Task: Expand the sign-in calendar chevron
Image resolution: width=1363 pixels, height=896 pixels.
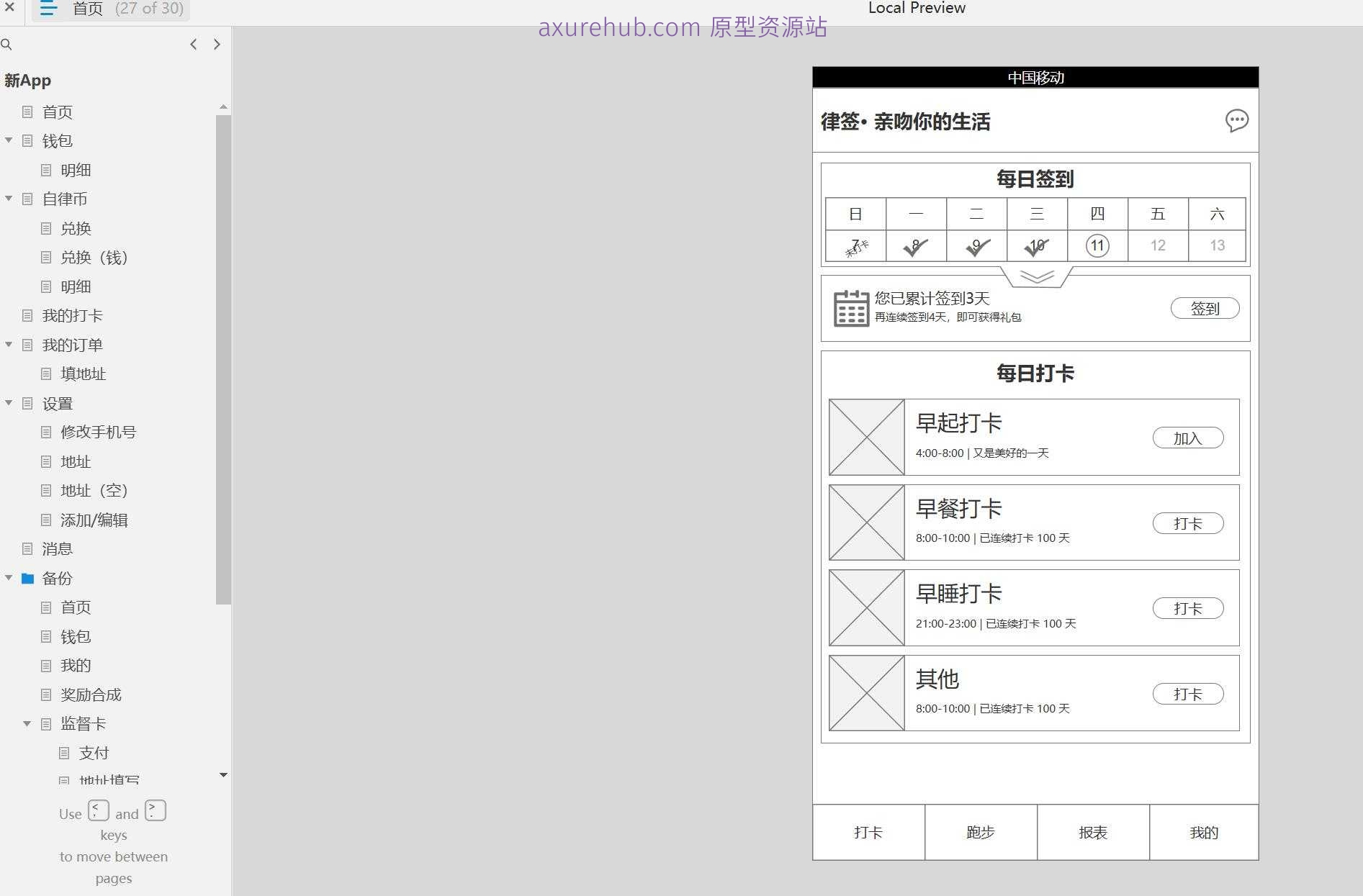Action: pos(1036,277)
